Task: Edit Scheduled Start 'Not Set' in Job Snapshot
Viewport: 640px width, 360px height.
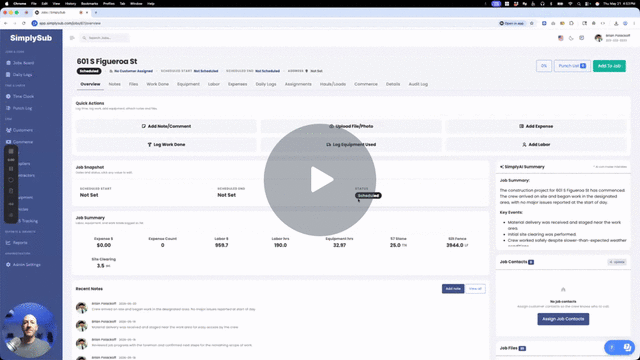Action: point(89,195)
